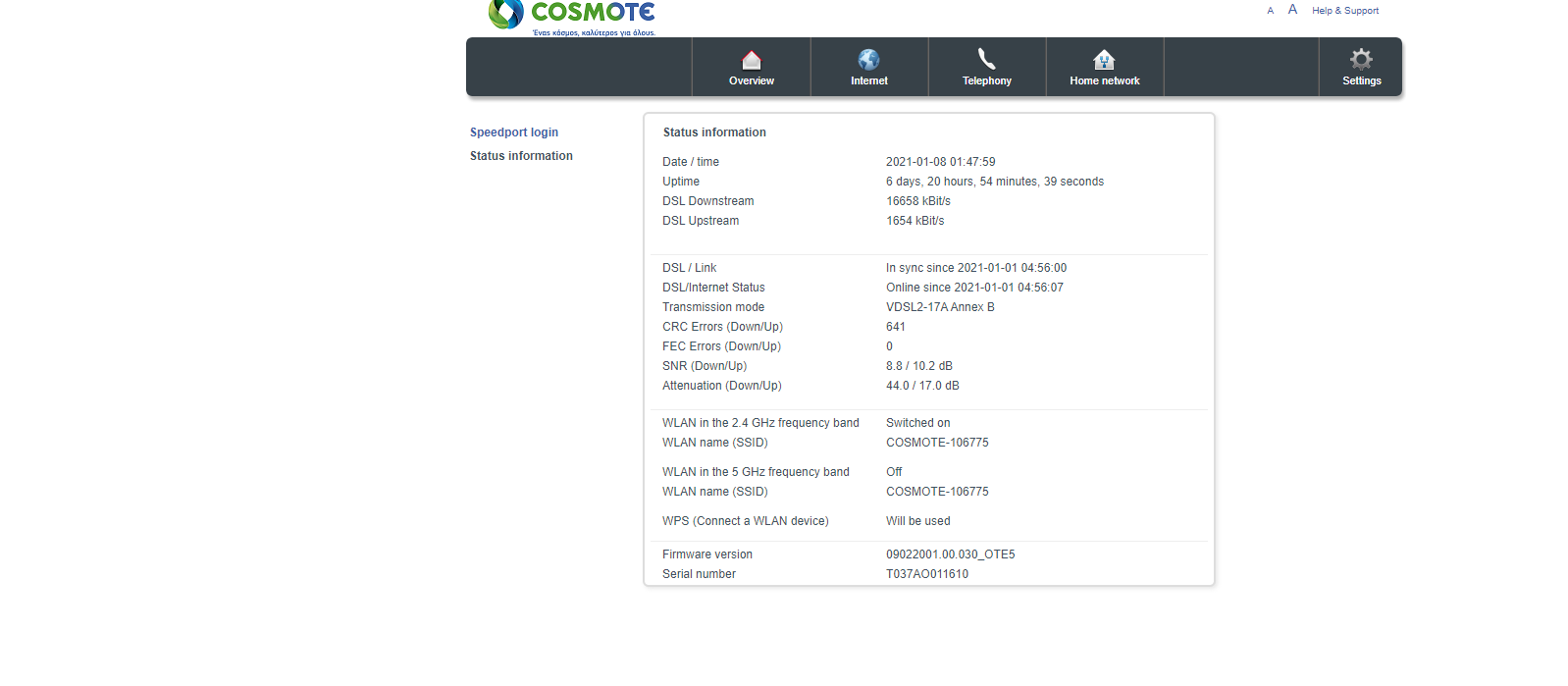The image size is (1568, 686).
Task: Open the Settings gear icon
Action: pyautogui.click(x=1362, y=59)
